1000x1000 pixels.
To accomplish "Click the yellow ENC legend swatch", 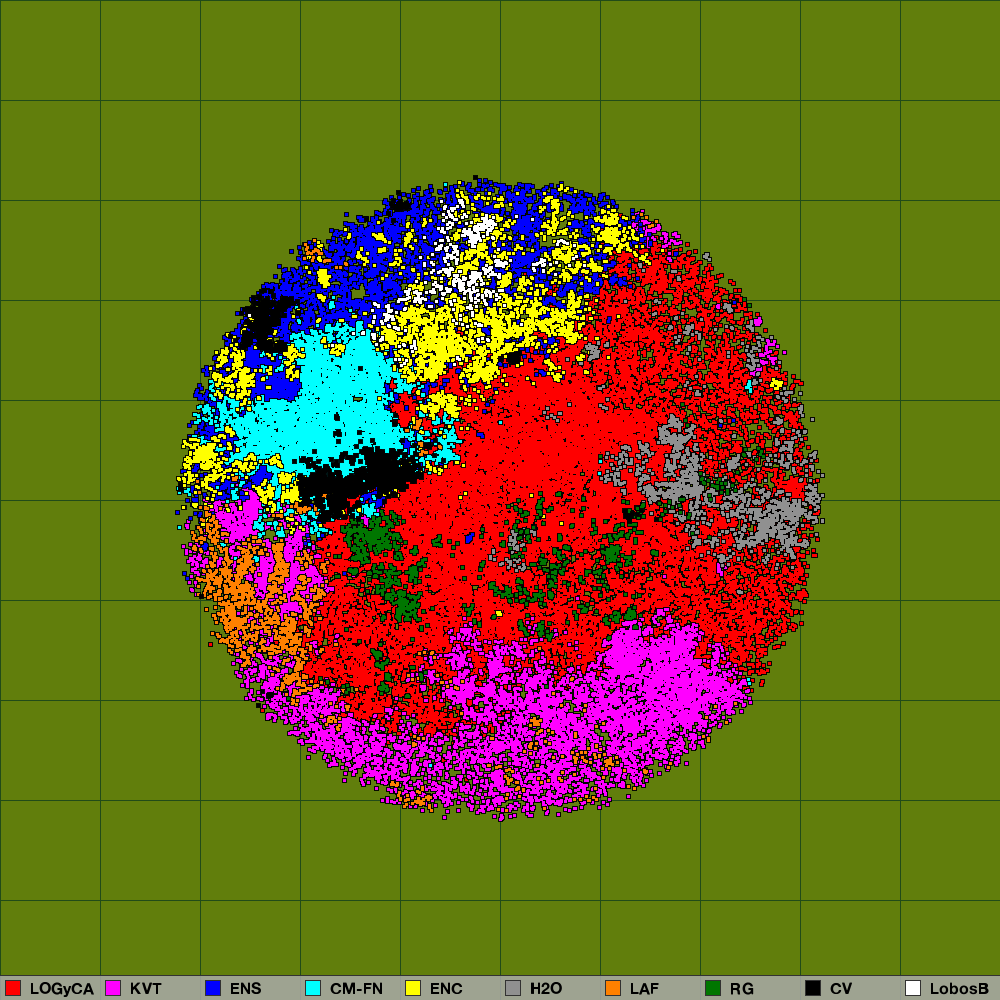I will coord(413,988).
